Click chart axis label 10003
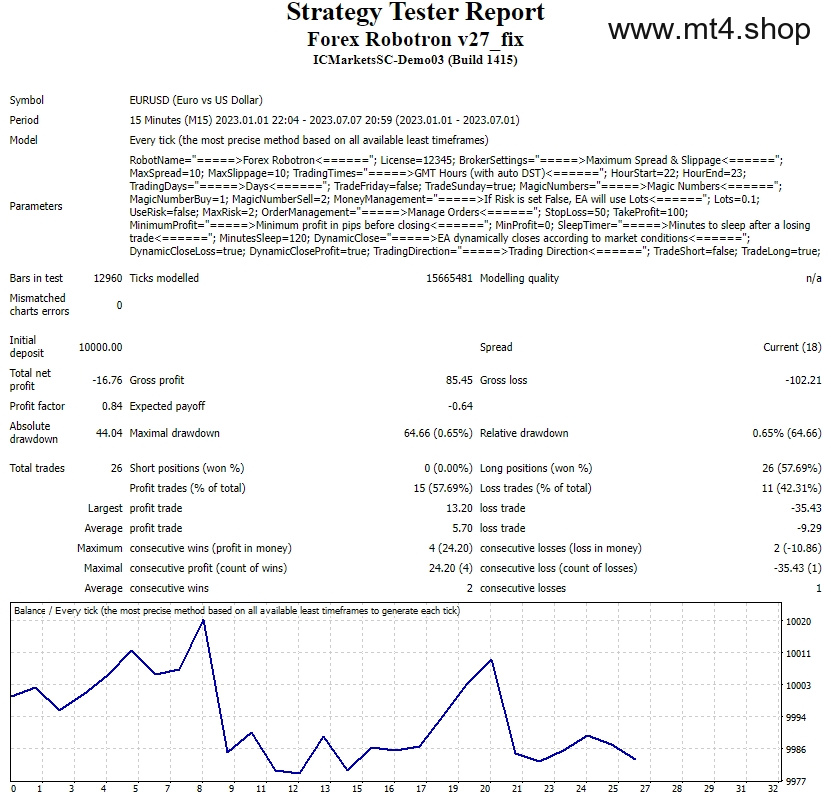The image size is (831, 792). pyautogui.click(x=798, y=685)
